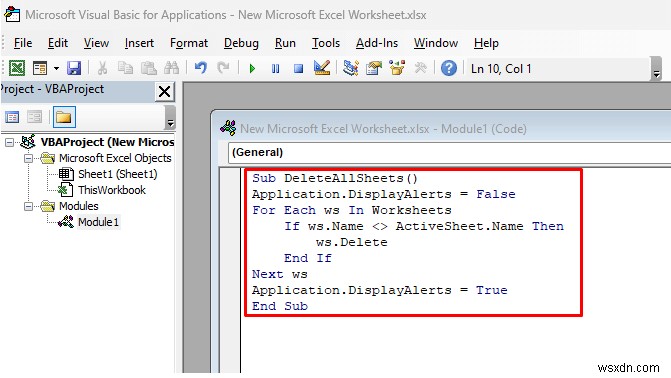Toggle Folders view in Project panel

64,117
